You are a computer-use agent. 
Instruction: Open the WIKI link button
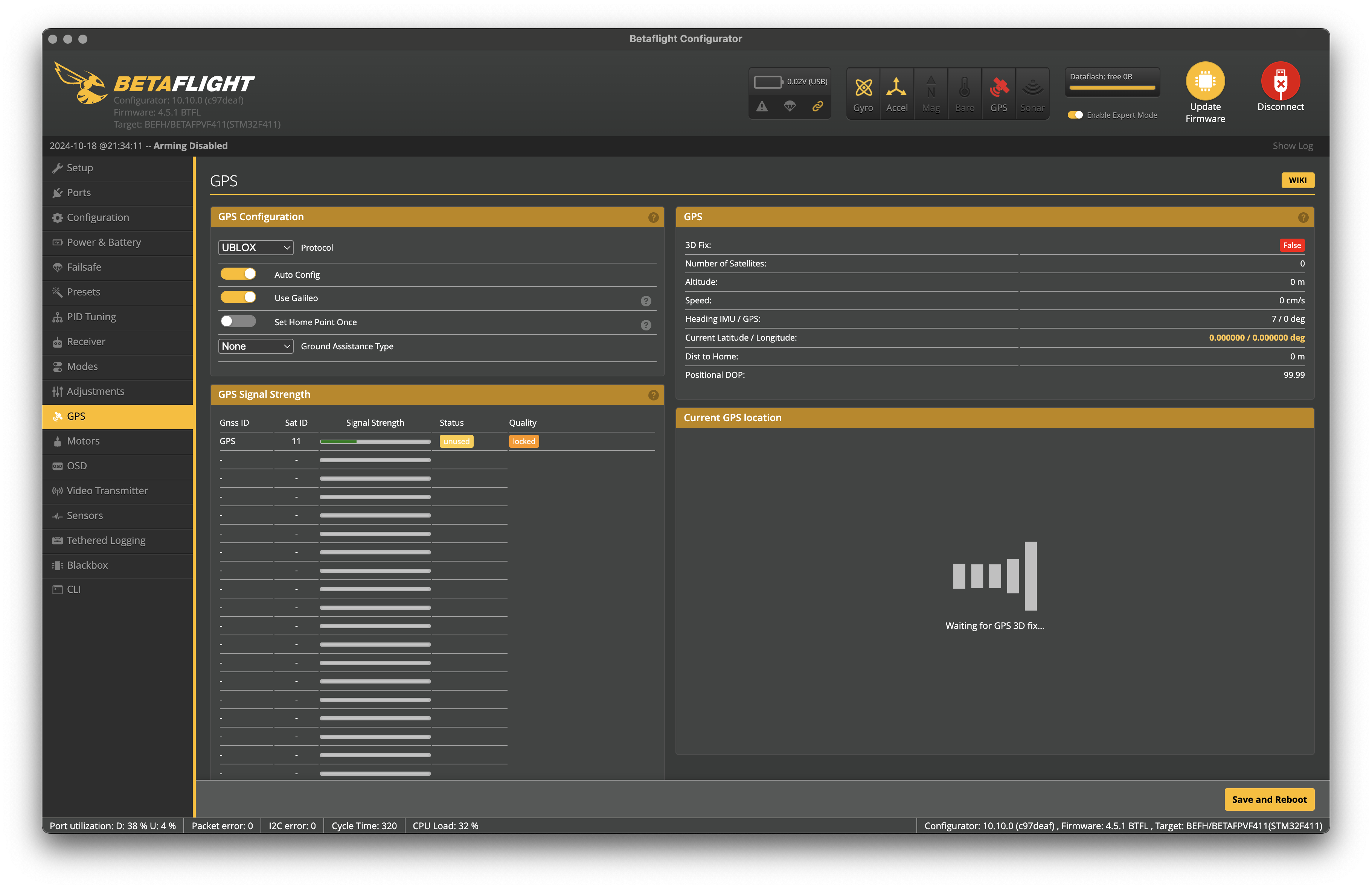click(x=1297, y=180)
